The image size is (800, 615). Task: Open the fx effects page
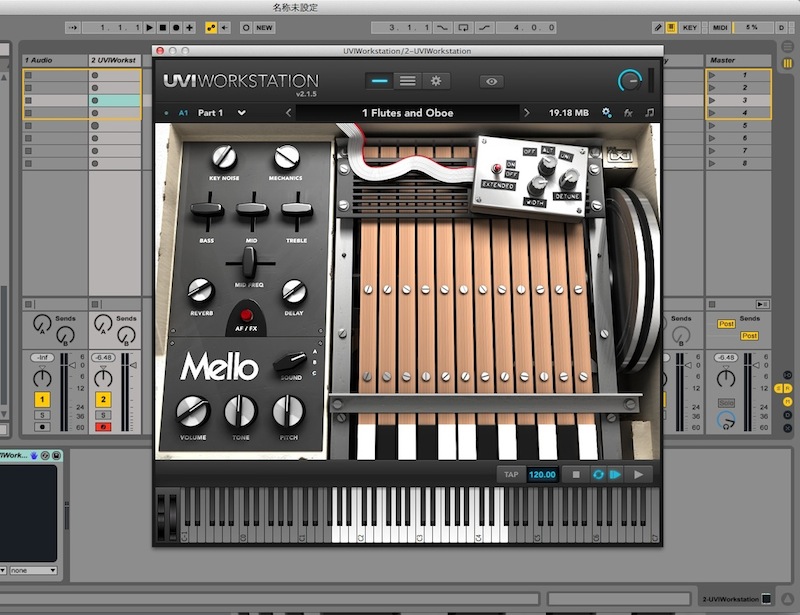coord(628,113)
